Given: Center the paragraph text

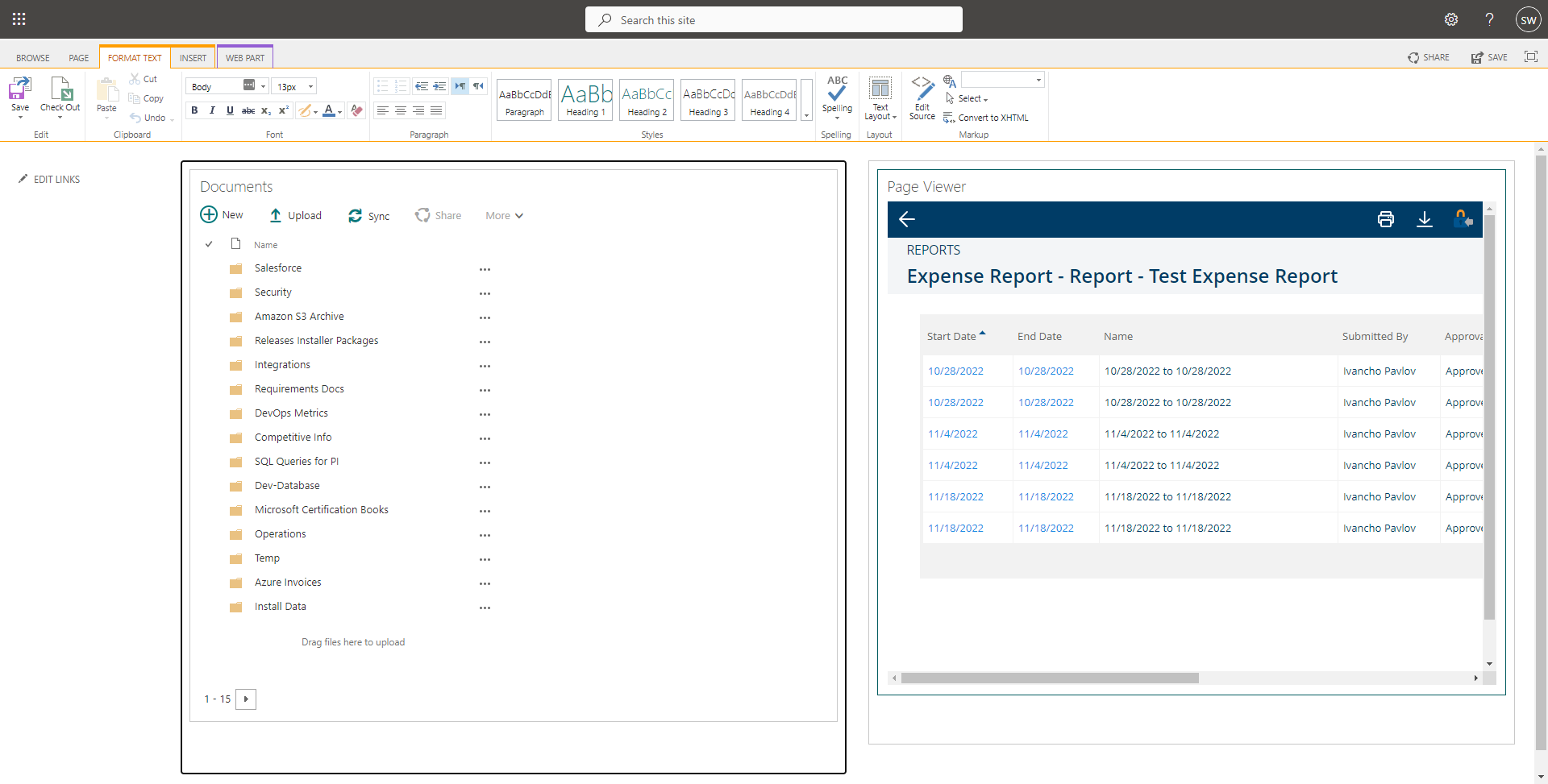Looking at the screenshot, I should point(401,110).
